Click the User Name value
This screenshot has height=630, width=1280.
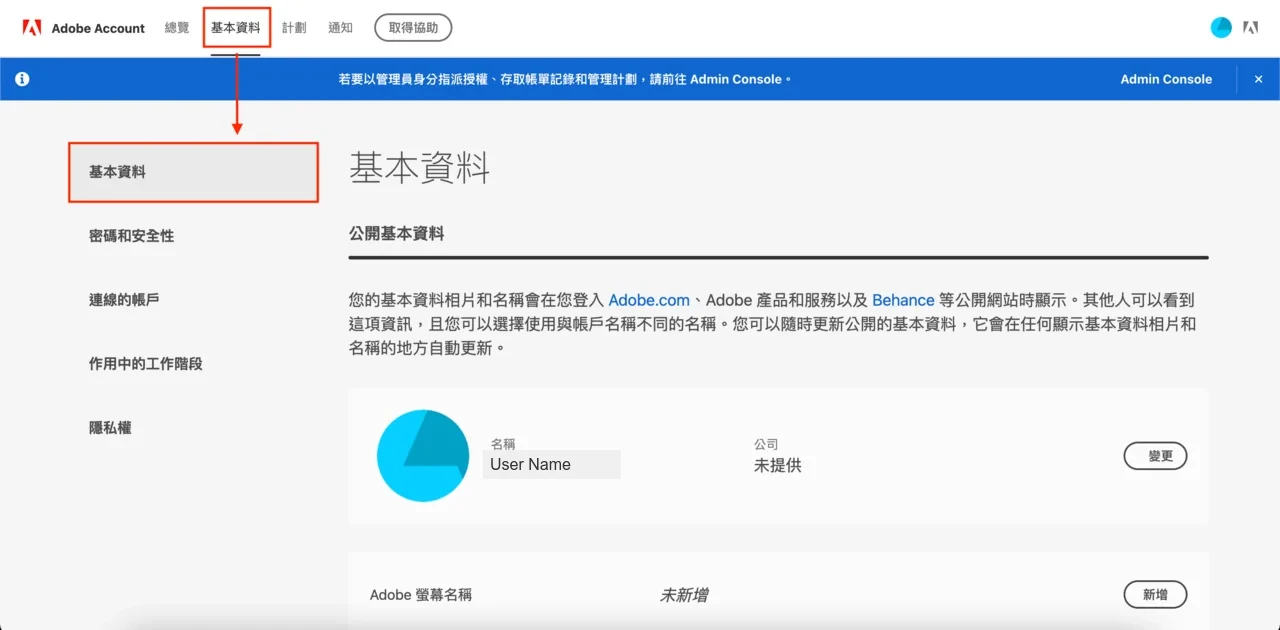[531, 464]
